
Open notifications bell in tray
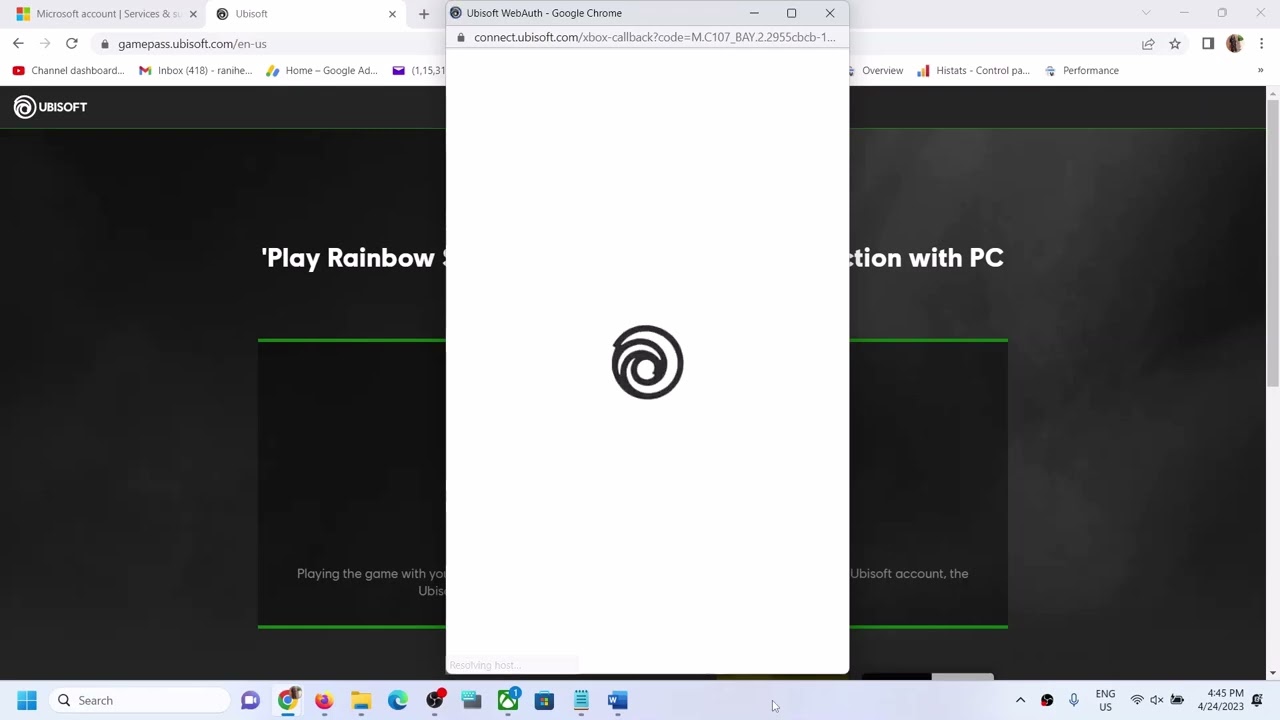tap(1258, 700)
